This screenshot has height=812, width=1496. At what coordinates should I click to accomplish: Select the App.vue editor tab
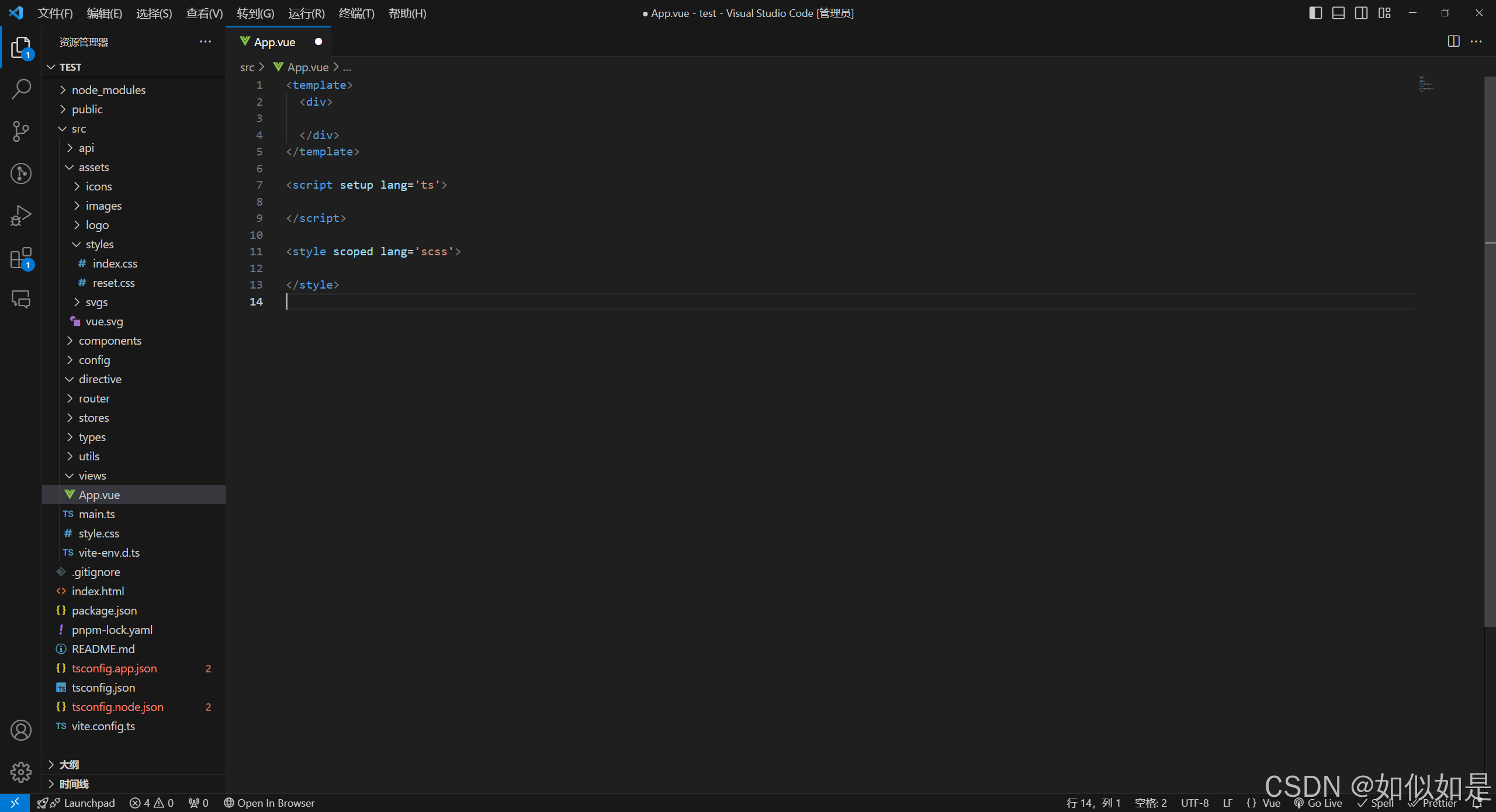tap(274, 42)
